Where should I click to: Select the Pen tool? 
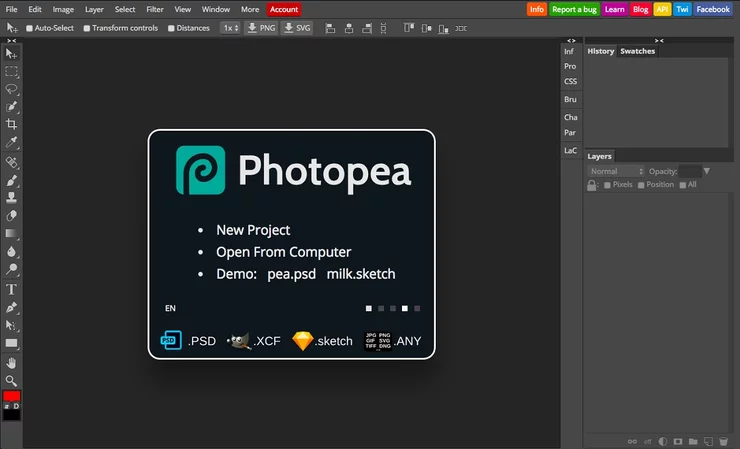tap(11, 307)
